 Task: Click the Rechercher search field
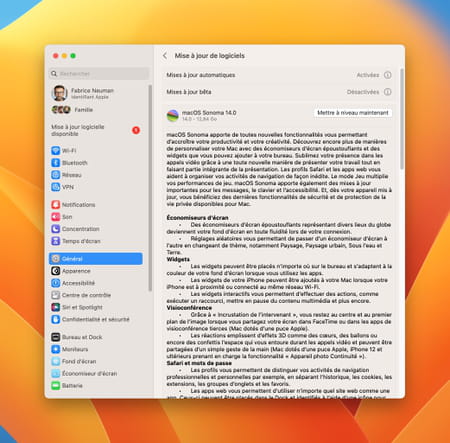click(99, 74)
